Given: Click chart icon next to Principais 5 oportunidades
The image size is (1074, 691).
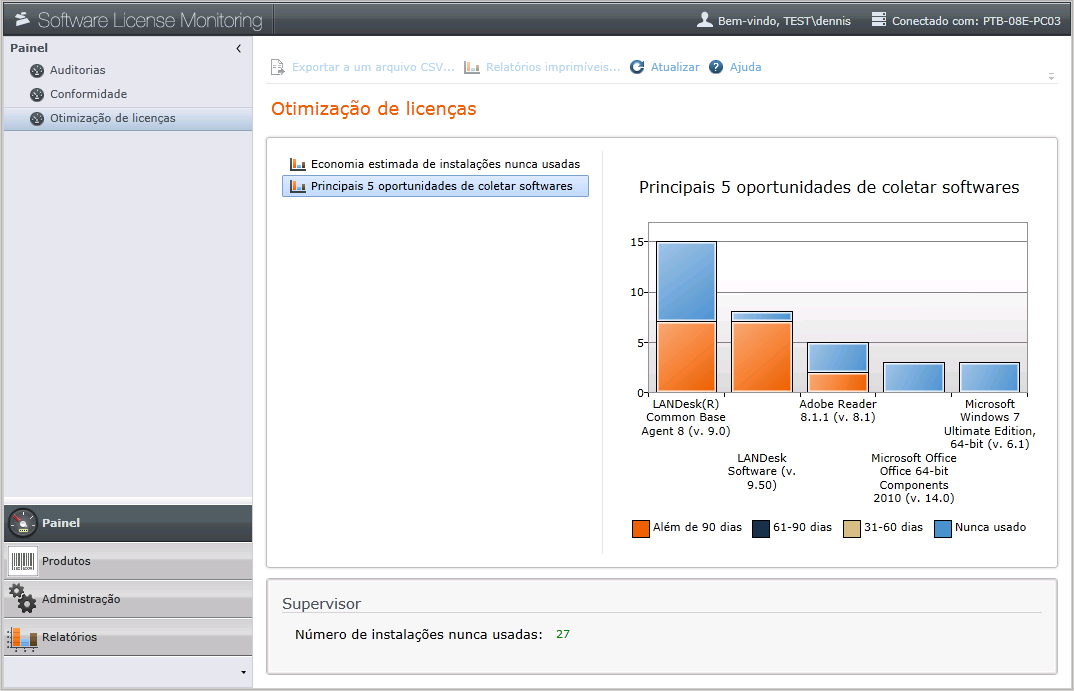Looking at the screenshot, I should click(297, 186).
